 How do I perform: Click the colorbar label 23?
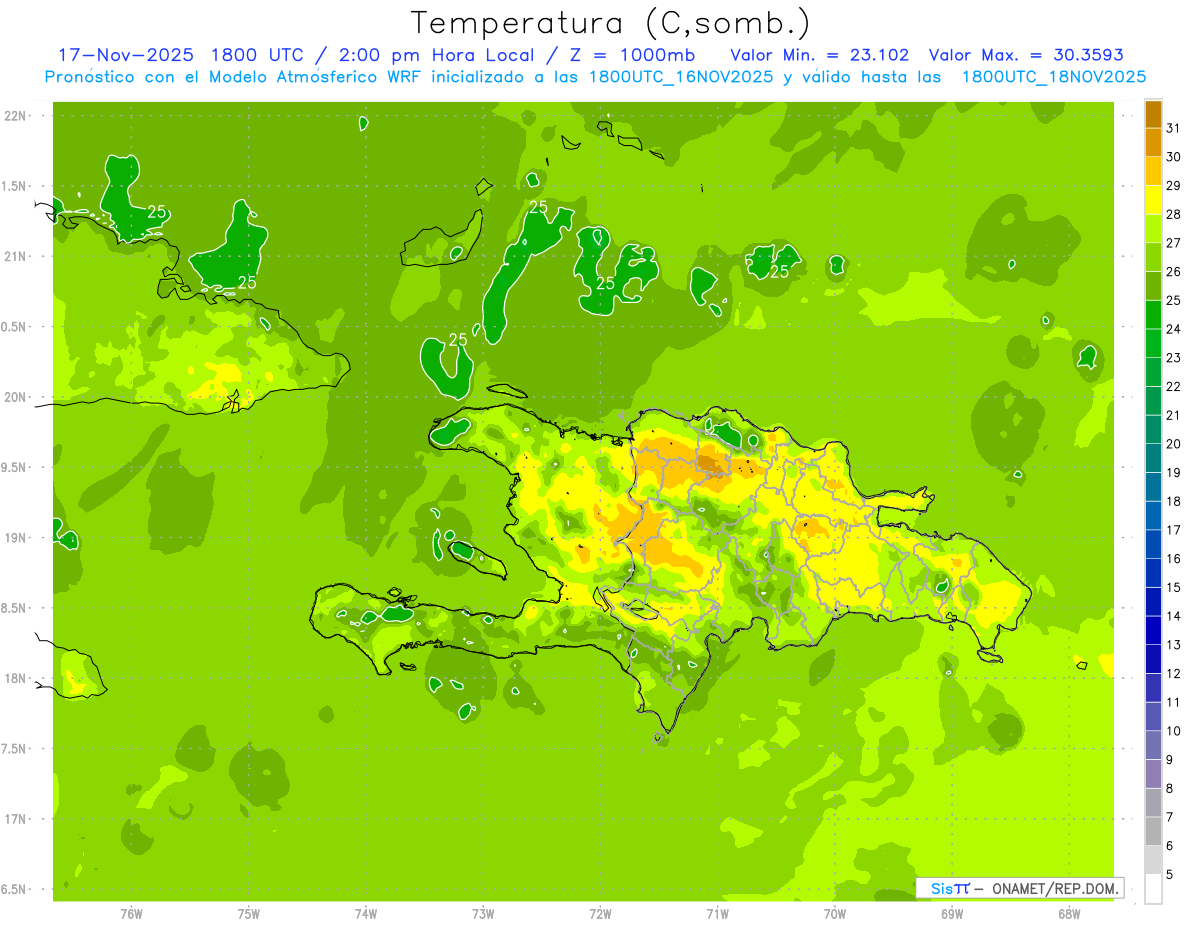[x=1174, y=358]
